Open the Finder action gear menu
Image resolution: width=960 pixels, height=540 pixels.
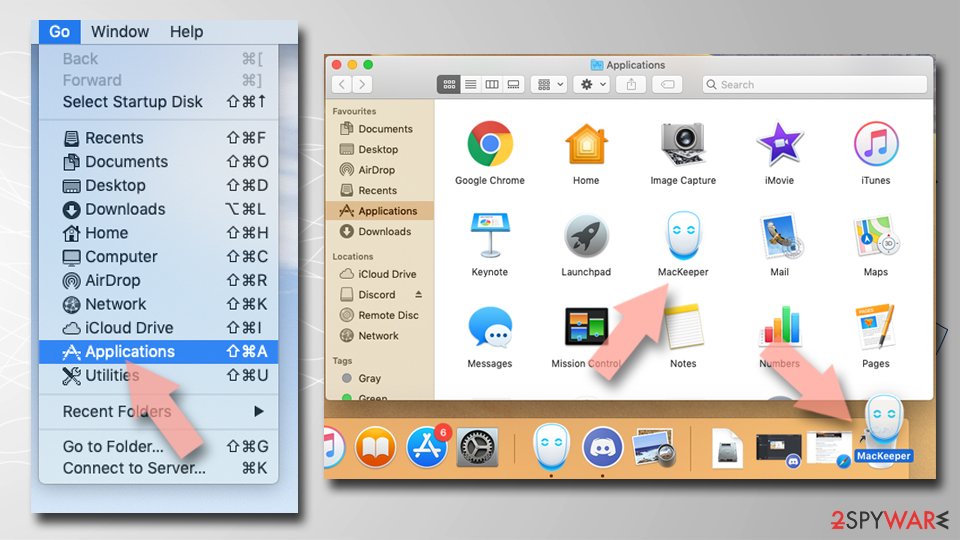592,84
